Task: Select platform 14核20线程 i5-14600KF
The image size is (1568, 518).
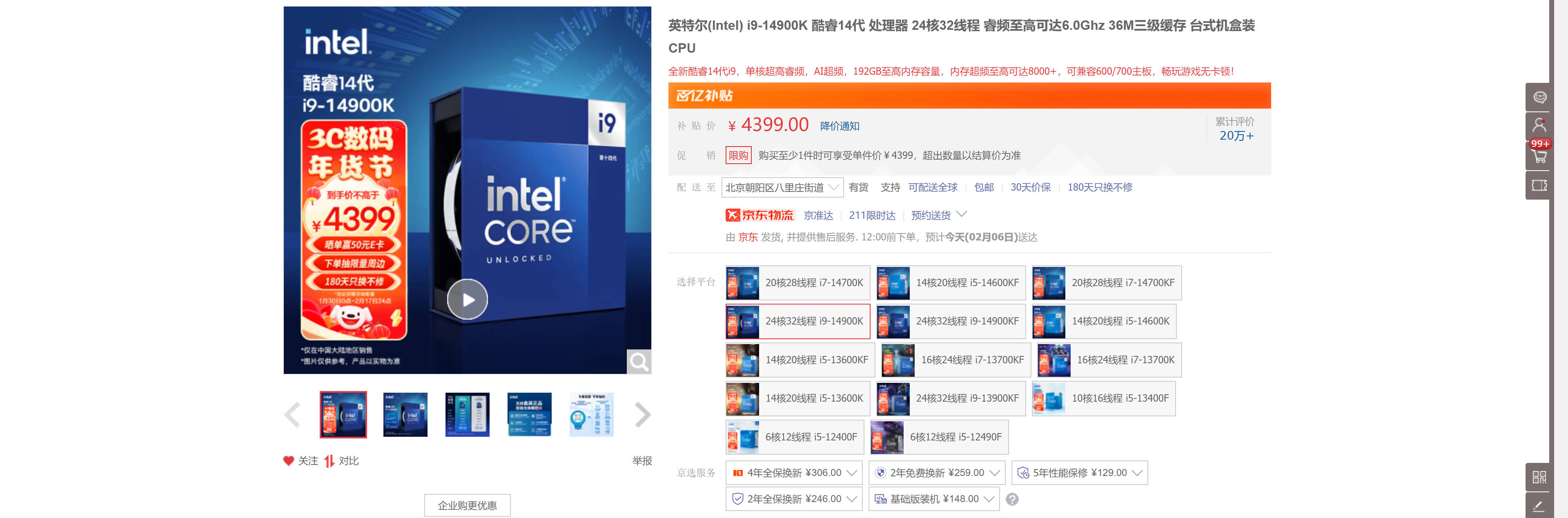Action: tap(951, 282)
